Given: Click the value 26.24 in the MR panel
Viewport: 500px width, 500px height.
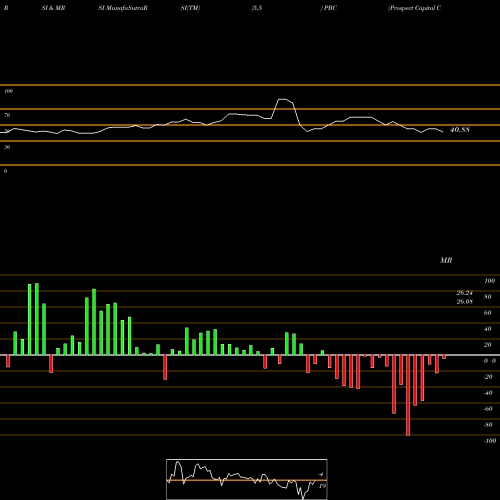Looking at the screenshot, I should click(465, 293).
